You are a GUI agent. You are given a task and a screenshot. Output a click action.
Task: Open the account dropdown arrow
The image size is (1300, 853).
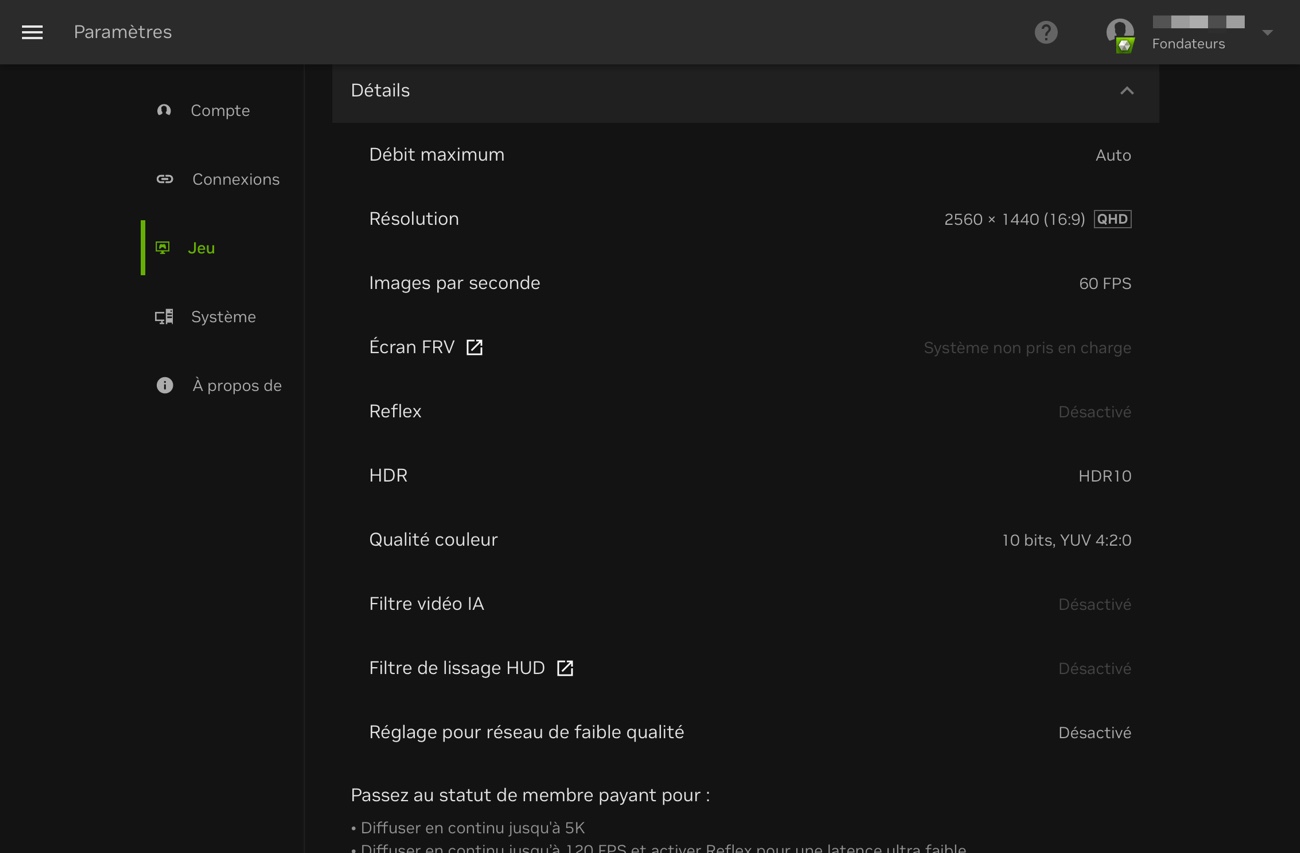click(1267, 32)
